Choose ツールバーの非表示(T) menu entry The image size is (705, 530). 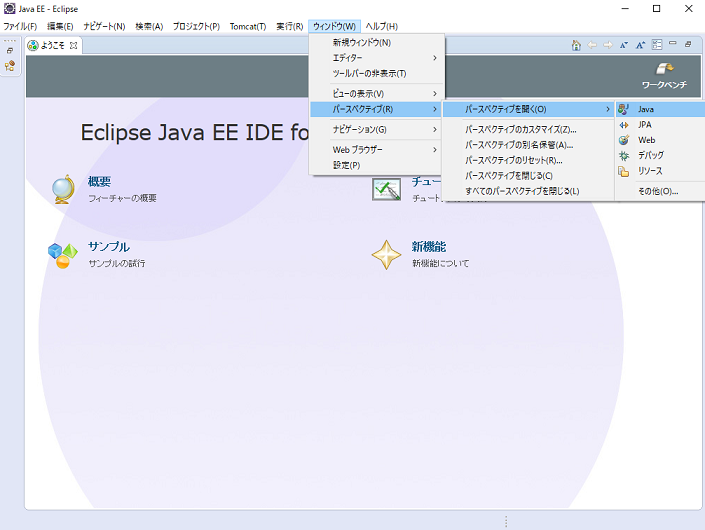[376, 73]
